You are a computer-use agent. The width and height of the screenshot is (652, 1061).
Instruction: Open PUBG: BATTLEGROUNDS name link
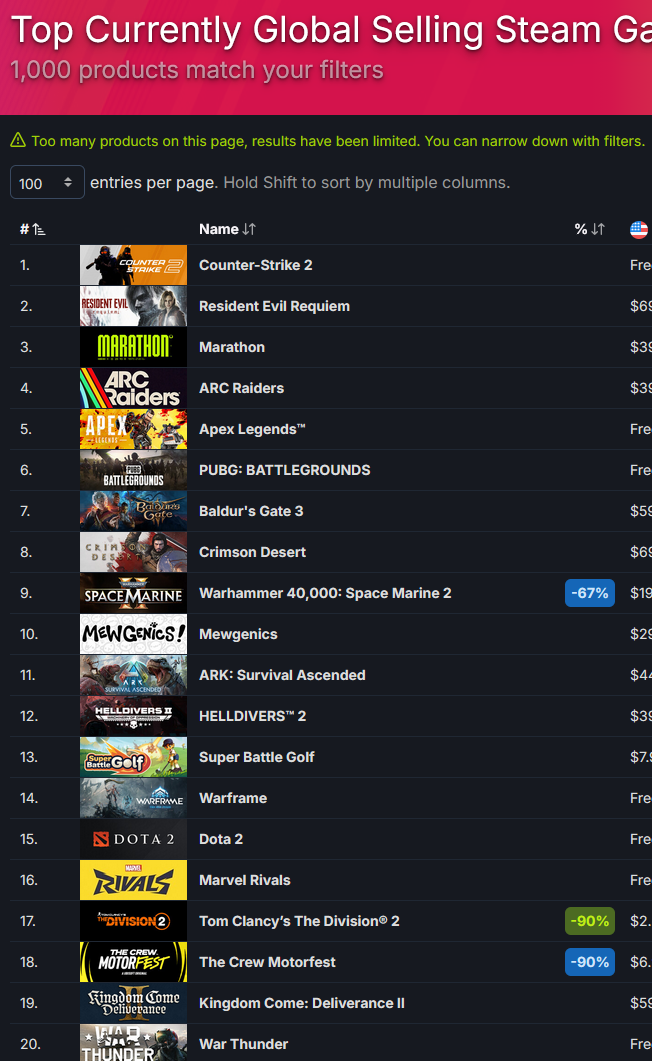tap(285, 470)
